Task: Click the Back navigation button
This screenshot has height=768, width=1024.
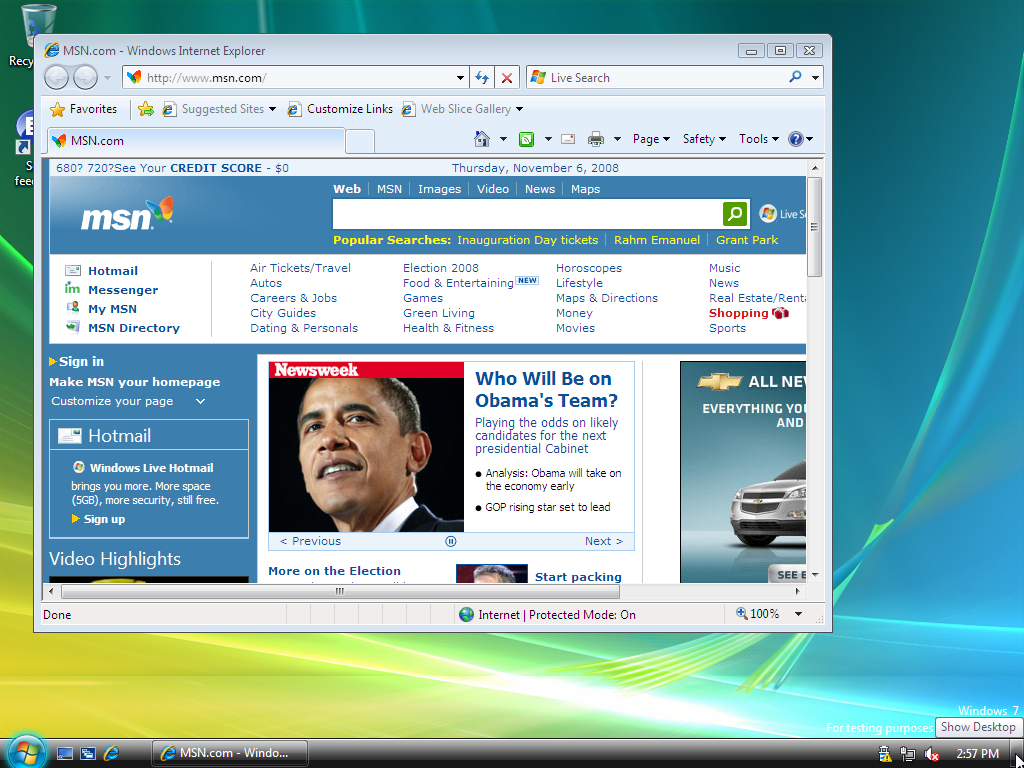Action: (57, 78)
